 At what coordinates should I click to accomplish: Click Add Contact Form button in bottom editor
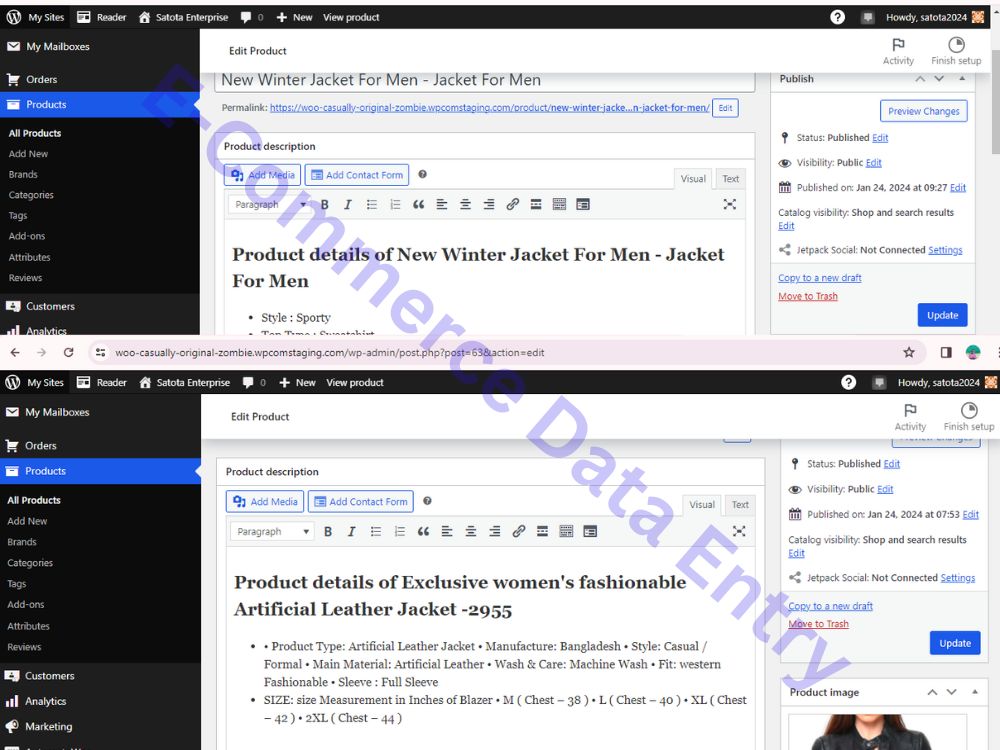click(361, 502)
